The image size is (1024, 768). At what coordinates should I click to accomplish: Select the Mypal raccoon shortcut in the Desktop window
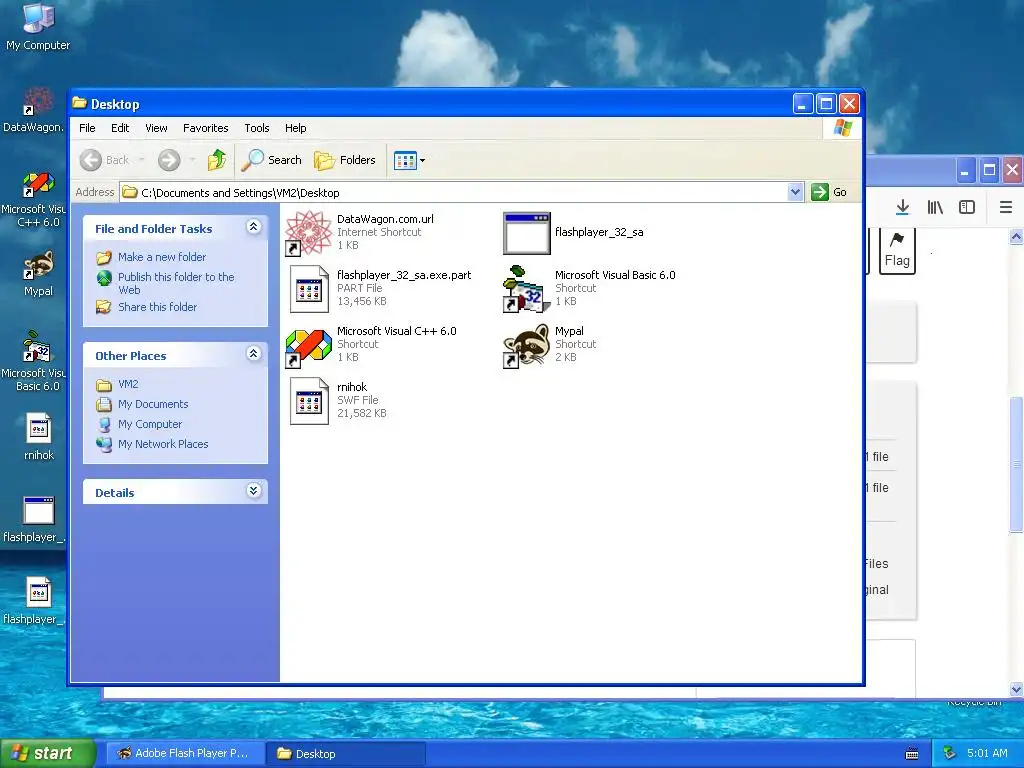(x=526, y=345)
